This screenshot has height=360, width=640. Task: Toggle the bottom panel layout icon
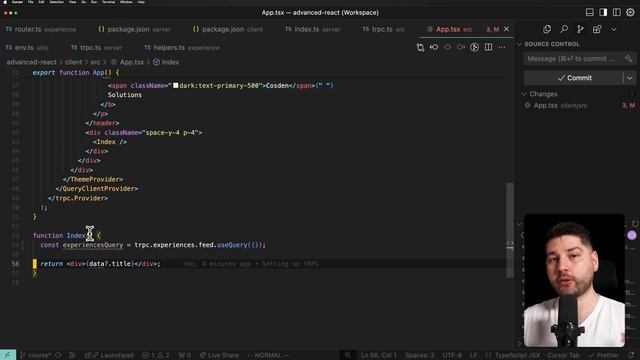pos(589,12)
